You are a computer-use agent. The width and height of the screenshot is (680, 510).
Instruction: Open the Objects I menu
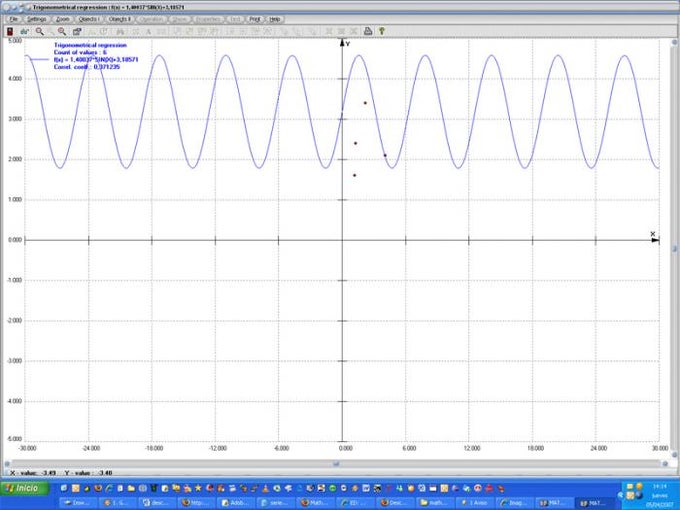89,20
